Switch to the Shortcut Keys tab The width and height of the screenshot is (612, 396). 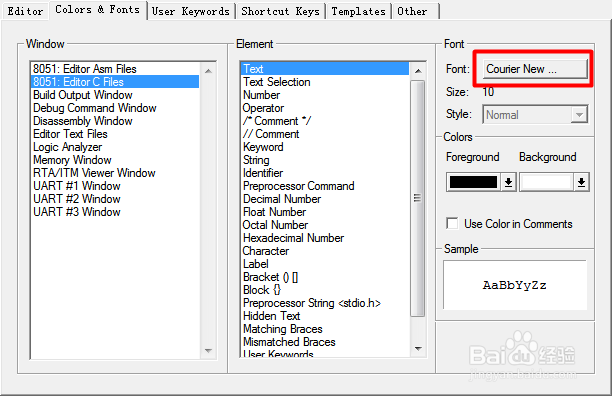280,11
